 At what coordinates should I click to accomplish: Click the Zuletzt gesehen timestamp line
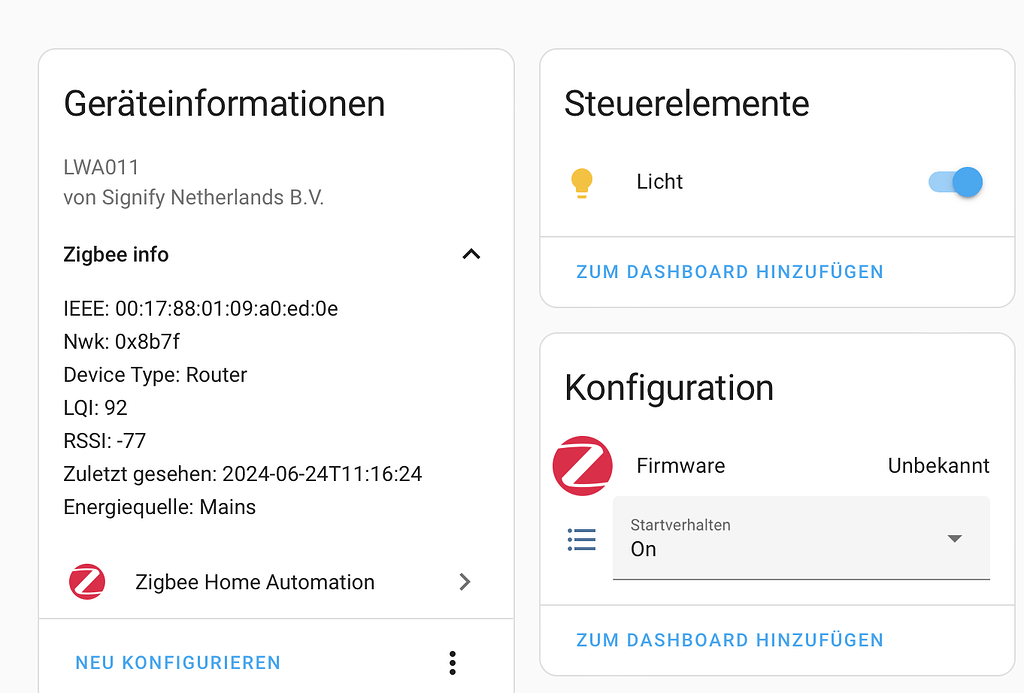pos(243,474)
